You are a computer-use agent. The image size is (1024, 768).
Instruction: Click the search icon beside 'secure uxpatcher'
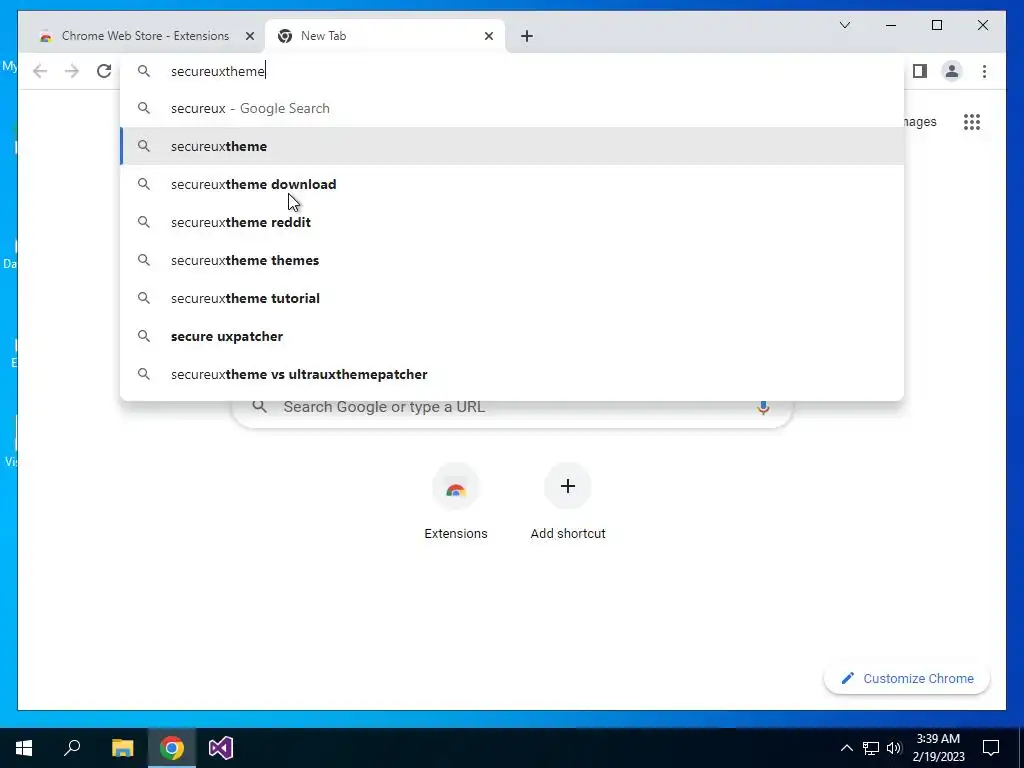point(144,336)
